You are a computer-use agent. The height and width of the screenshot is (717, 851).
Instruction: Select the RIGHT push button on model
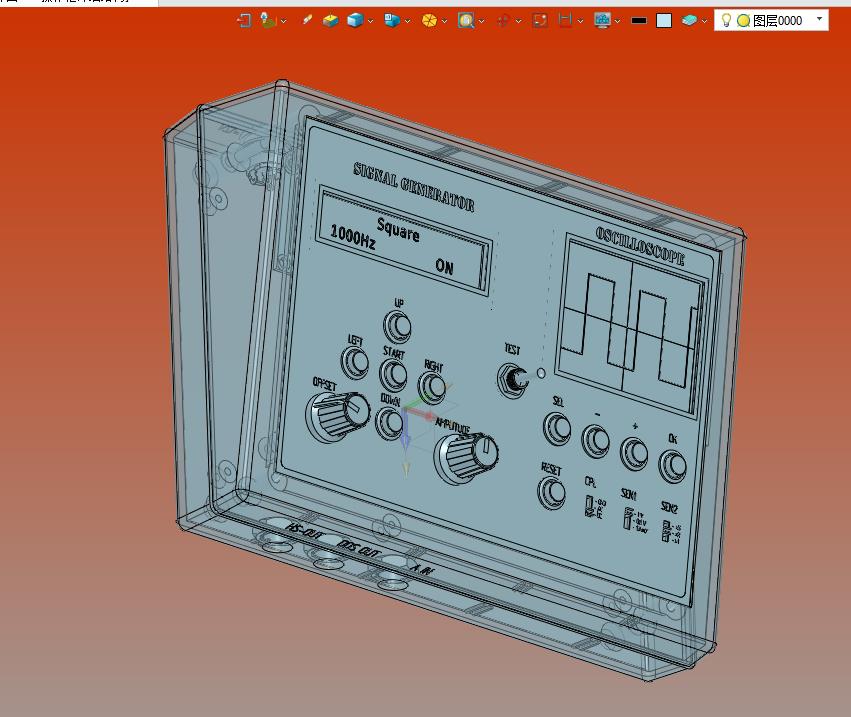tap(432, 387)
